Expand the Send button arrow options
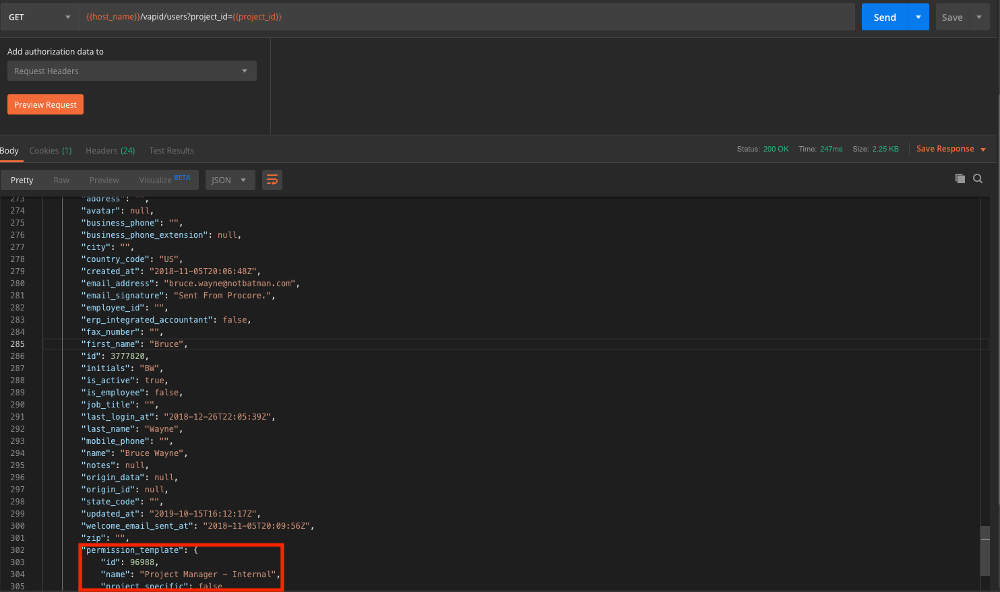The width and height of the screenshot is (1000, 592). pyautogui.click(x=918, y=17)
